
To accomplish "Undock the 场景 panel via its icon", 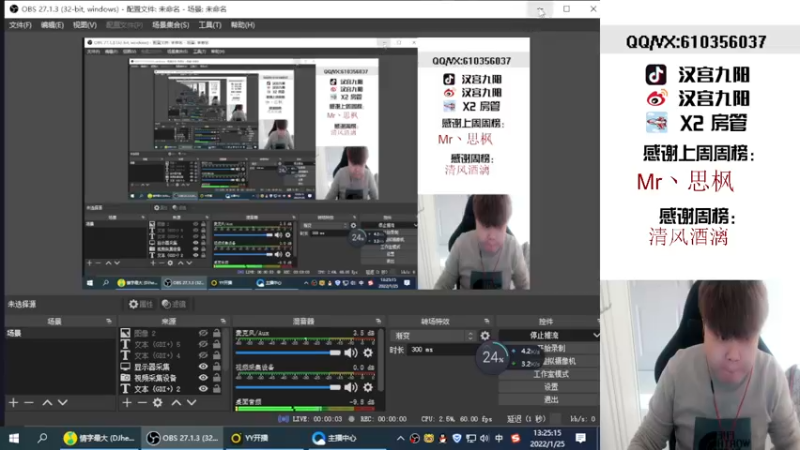I will pos(109,321).
